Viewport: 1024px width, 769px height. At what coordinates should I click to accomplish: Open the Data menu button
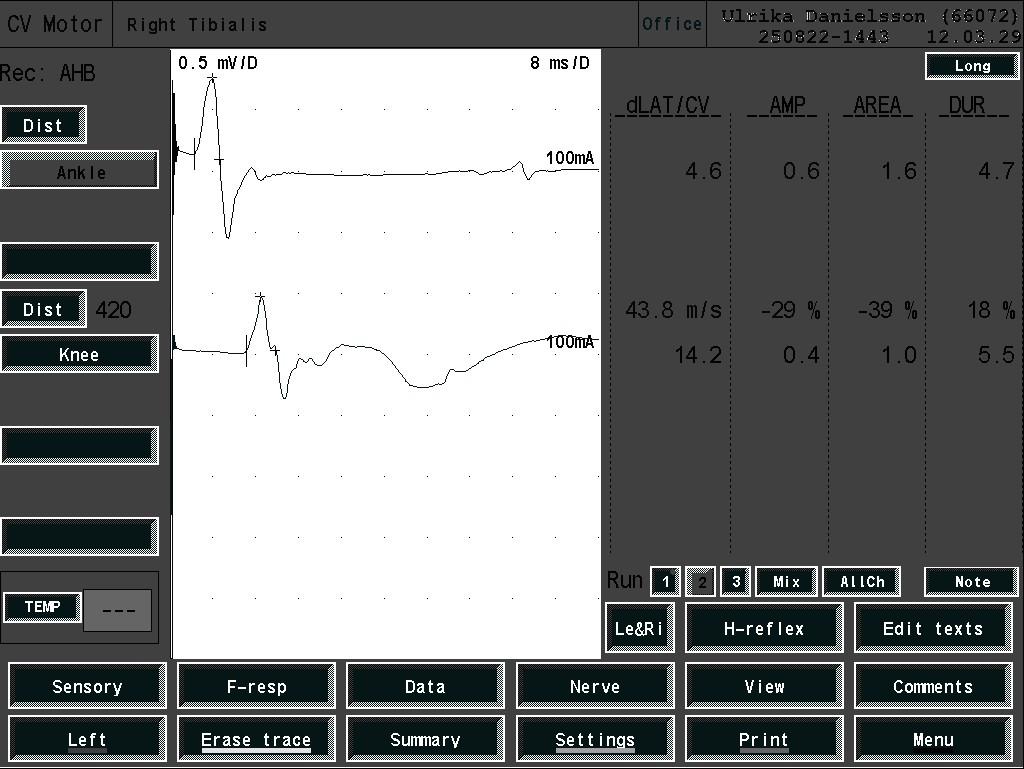point(425,686)
